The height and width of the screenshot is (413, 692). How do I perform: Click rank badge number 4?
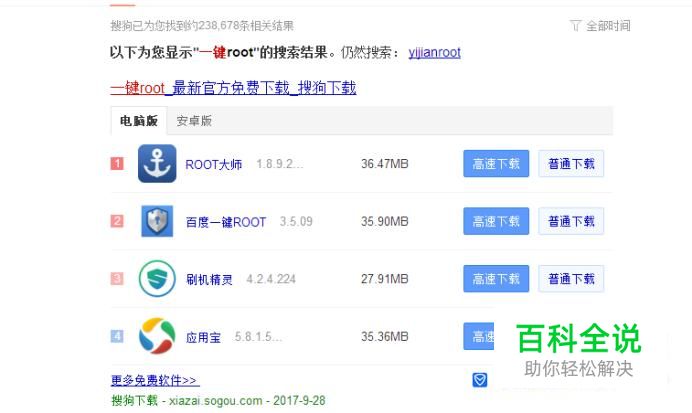coord(117,336)
